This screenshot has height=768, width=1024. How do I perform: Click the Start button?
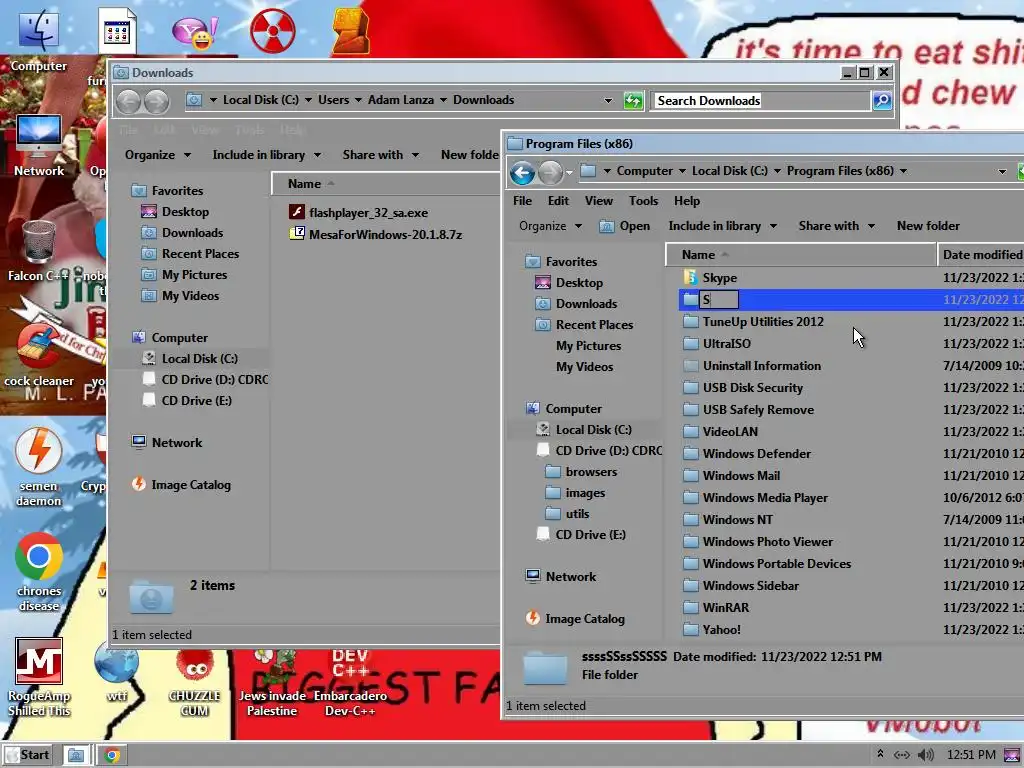(27, 755)
